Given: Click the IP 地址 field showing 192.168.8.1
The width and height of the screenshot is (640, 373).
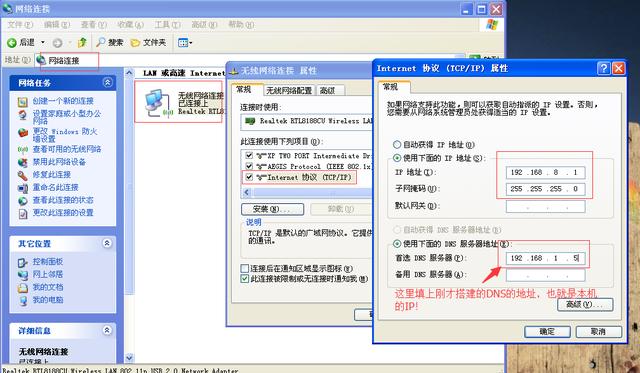Looking at the screenshot, I should pyautogui.click(x=545, y=172).
